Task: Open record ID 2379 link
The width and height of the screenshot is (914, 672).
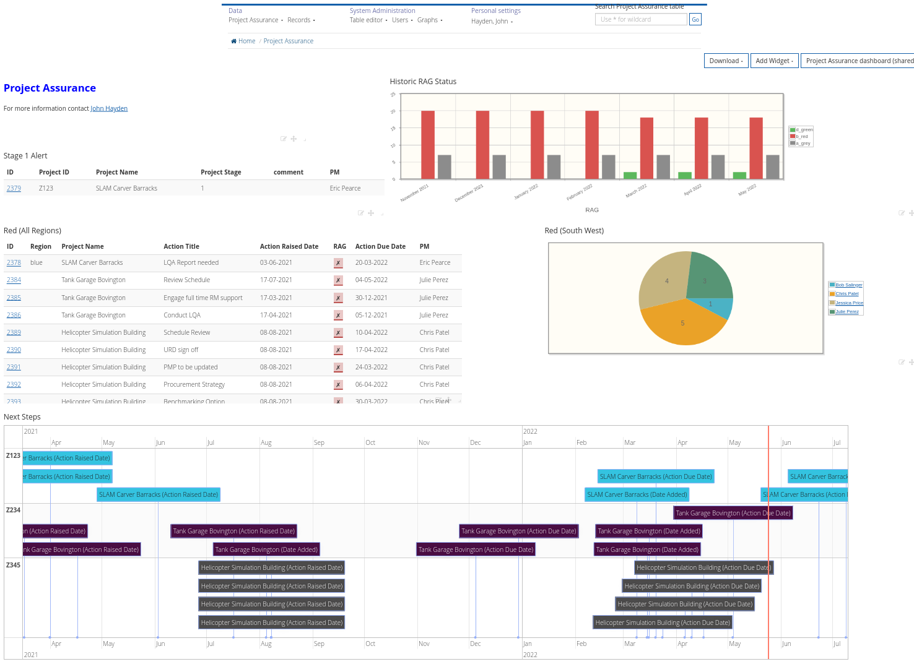Action: pyautogui.click(x=13, y=188)
